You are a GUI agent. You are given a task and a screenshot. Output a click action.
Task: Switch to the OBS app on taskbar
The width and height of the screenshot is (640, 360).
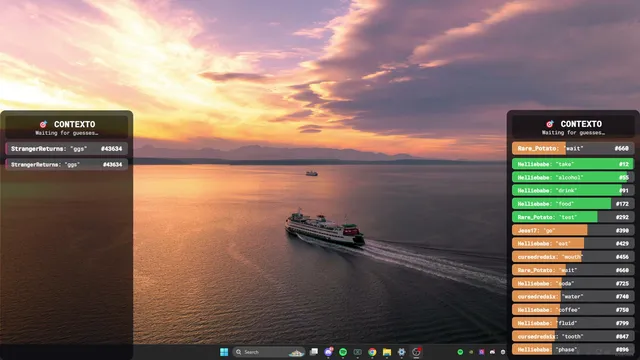(x=416, y=352)
